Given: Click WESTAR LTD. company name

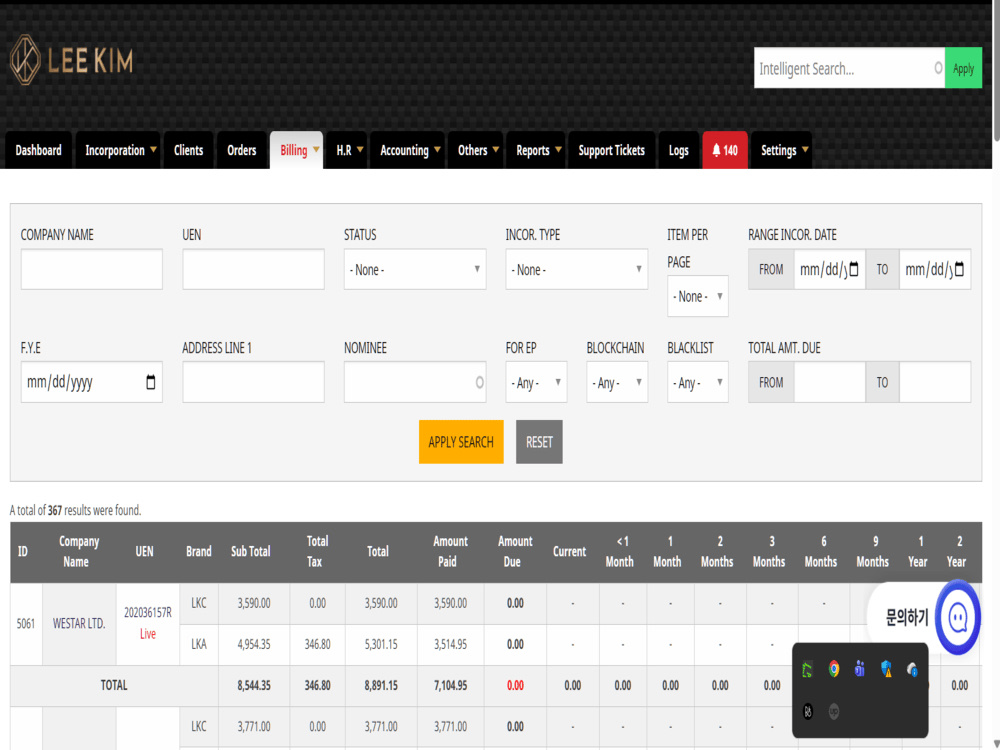Looking at the screenshot, I should tap(79, 624).
